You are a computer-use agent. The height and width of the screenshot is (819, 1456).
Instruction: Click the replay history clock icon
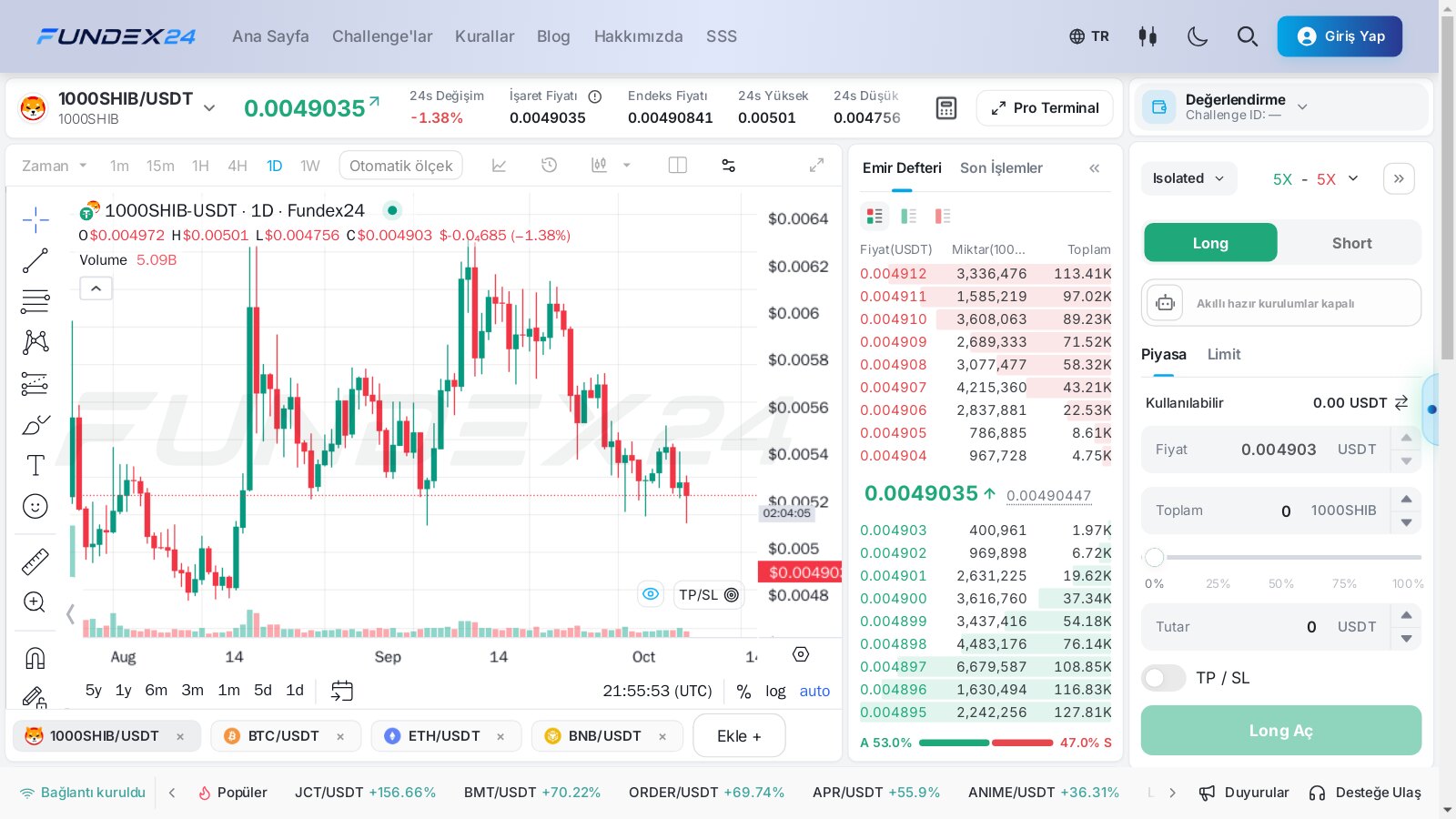(549, 166)
